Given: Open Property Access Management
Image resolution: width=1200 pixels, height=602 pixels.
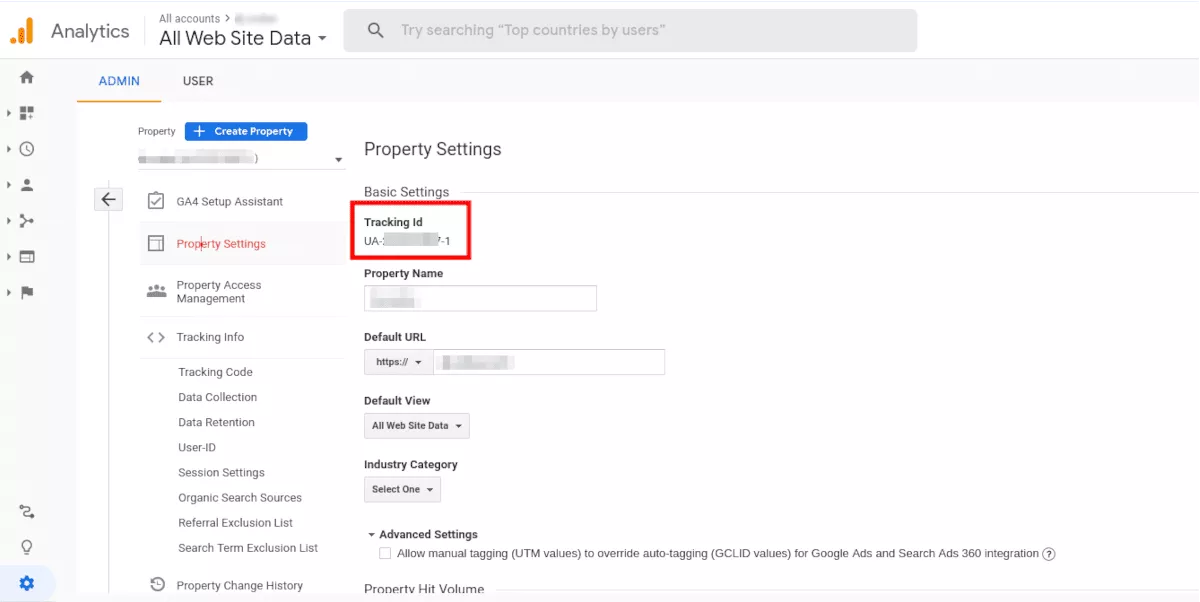Looking at the screenshot, I should pos(218,292).
